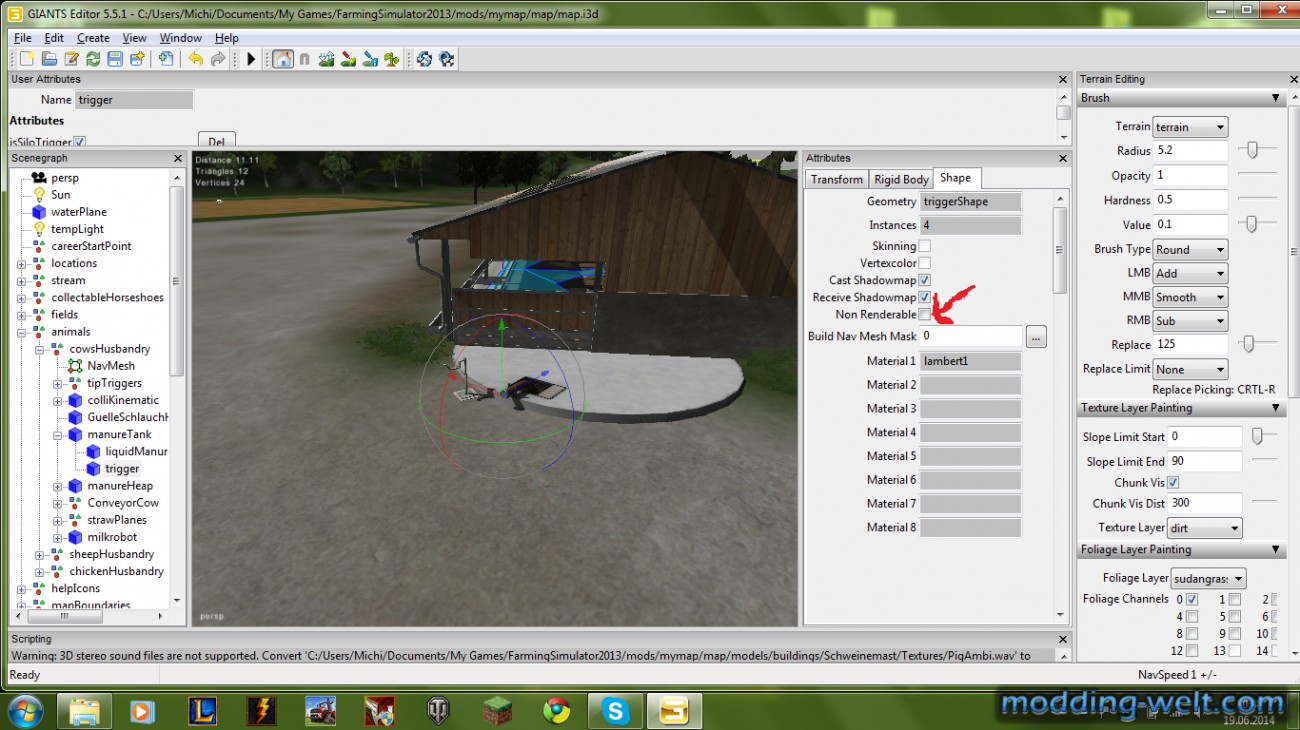Collapse the Texture Layer Painting section header

(x=1179, y=408)
